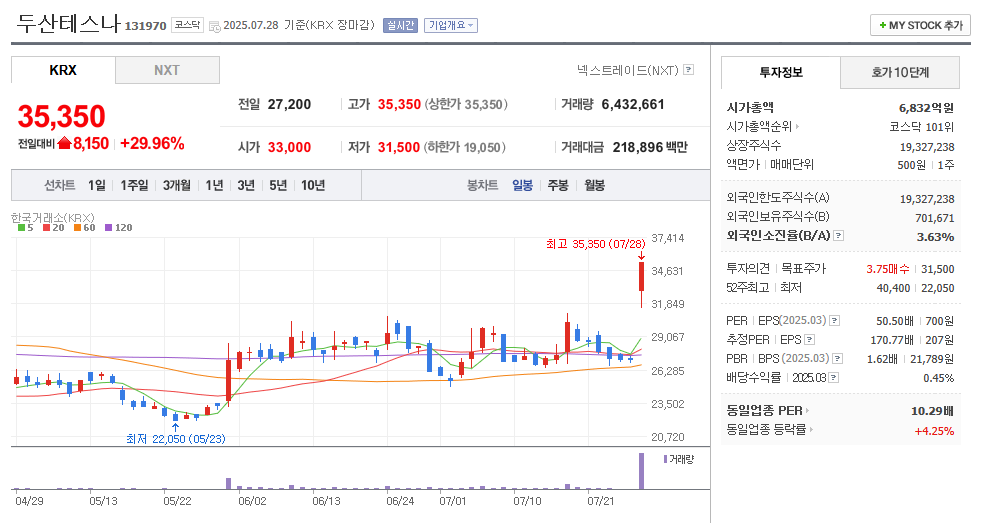987x523 pixels.
Task: Click the 52주최고 40,400 value
Action: click(893, 288)
